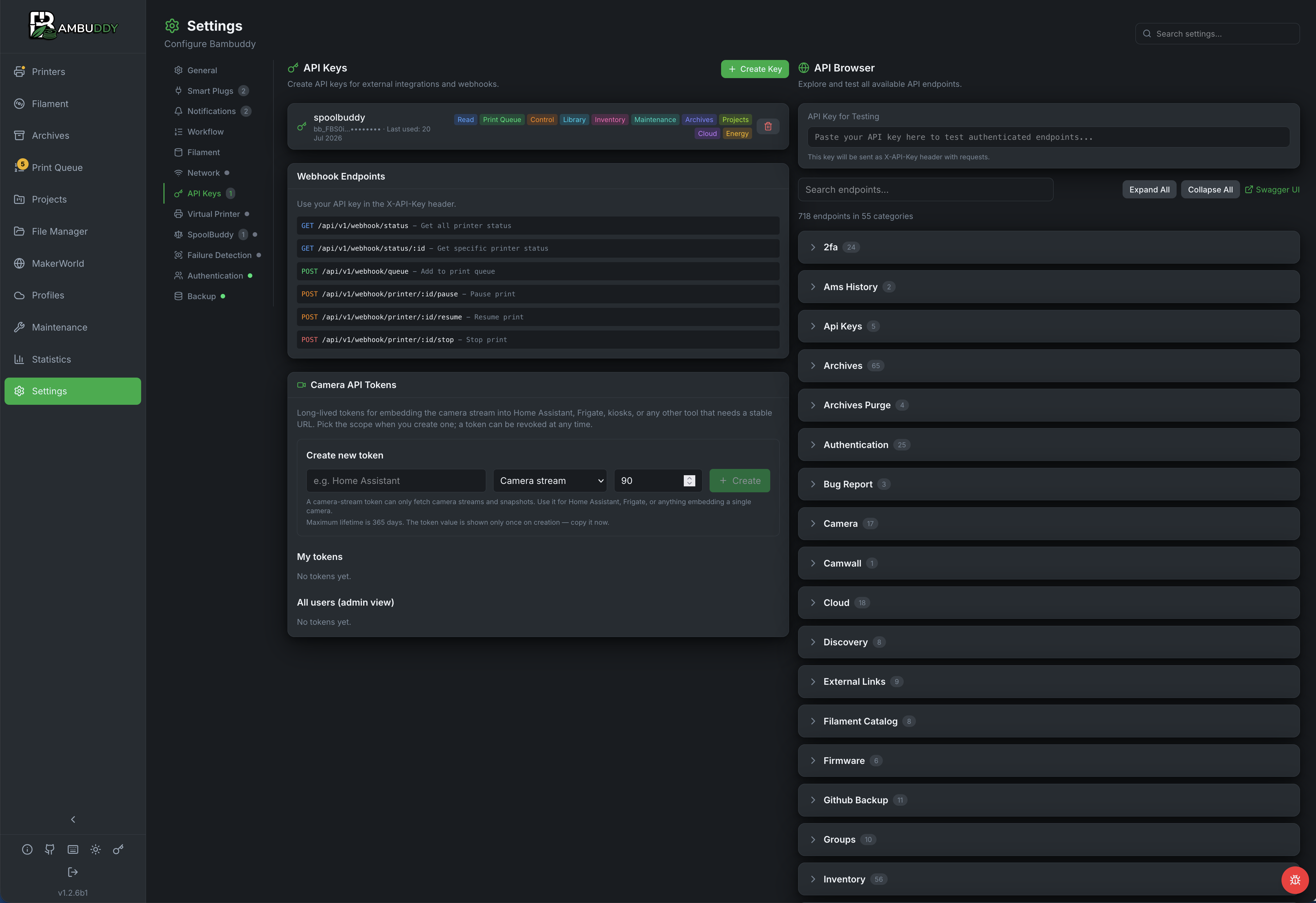
Task: Click the logout icon
Action: pyautogui.click(x=73, y=872)
